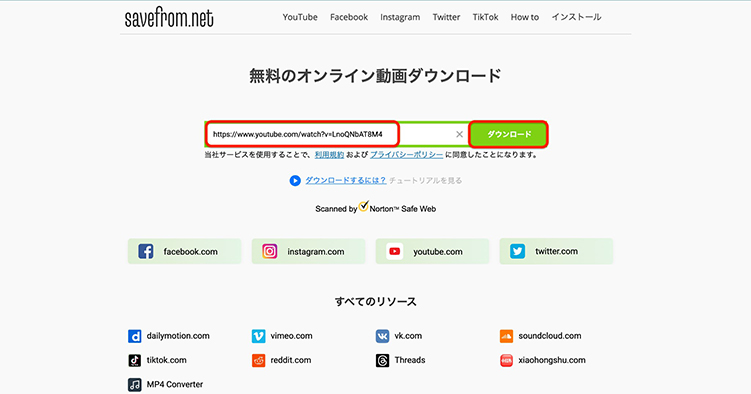The height and width of the screenshot is (394, 751).
Task: Open the youtube.com resource card
Action: [432, 251]
